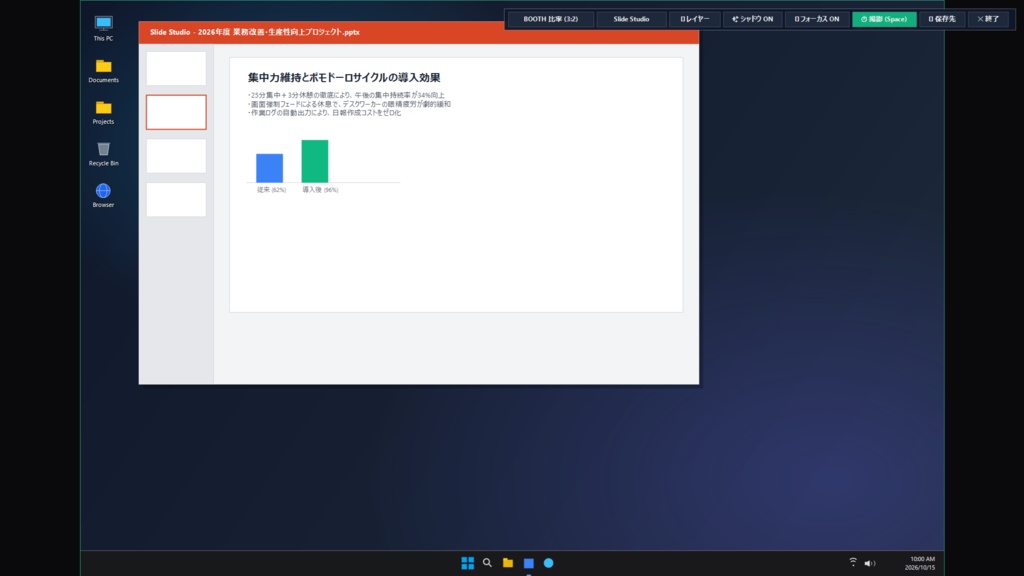Click the Slide Studio orange title bar text

255,32
